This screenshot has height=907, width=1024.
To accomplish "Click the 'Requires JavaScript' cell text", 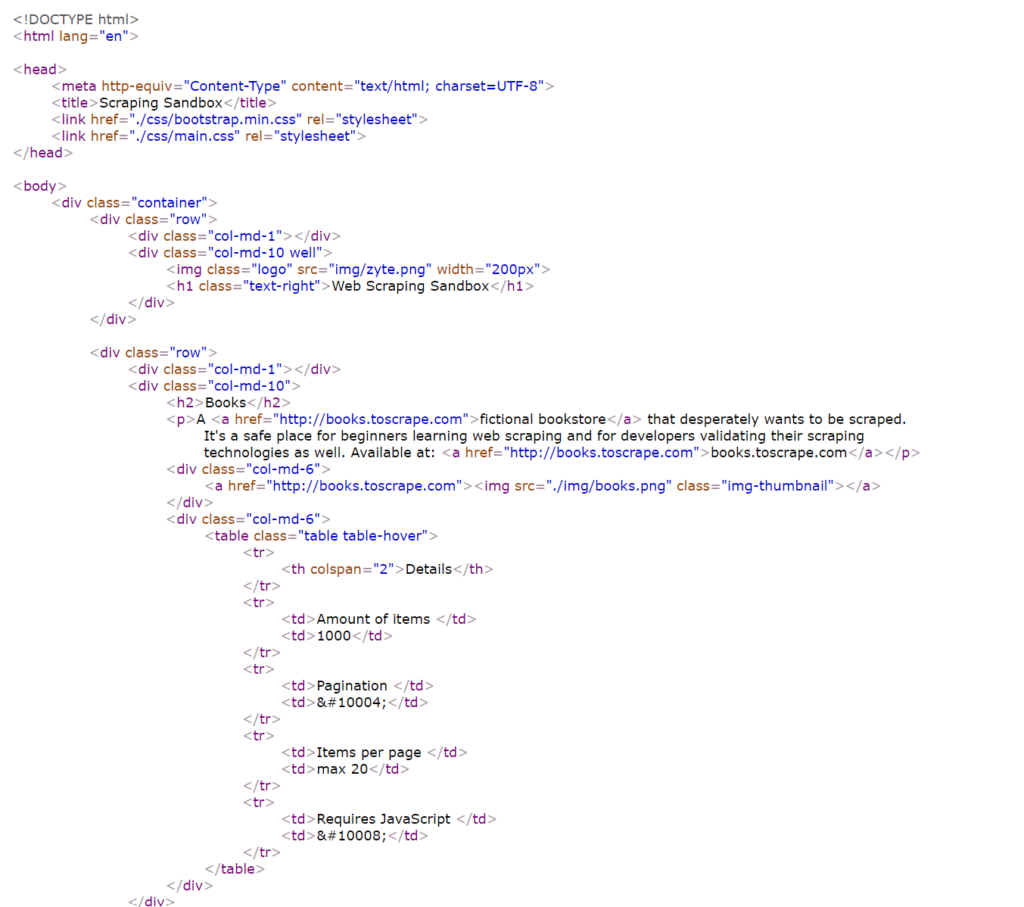I will click(x=383, y=819).
